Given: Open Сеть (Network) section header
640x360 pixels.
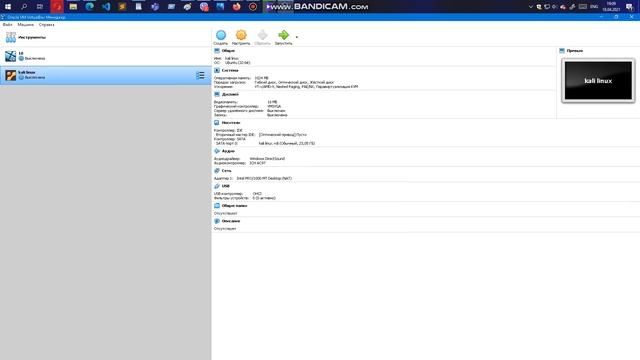Looking at the screenshot, I should 227,171.
